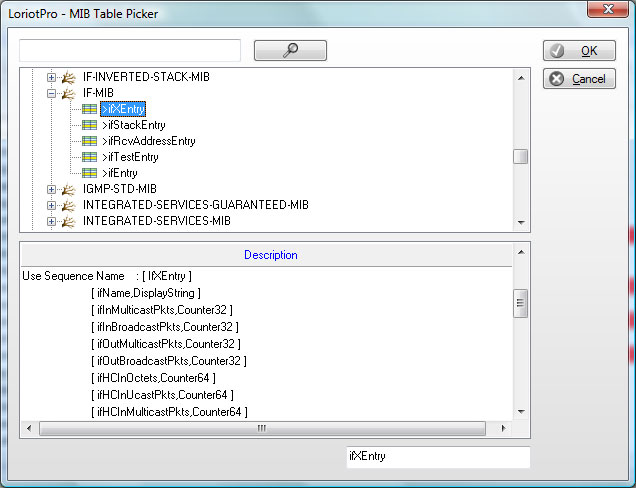Click description panel scroll down arrow
636x488 pixels.
click(x=521, y=412)
